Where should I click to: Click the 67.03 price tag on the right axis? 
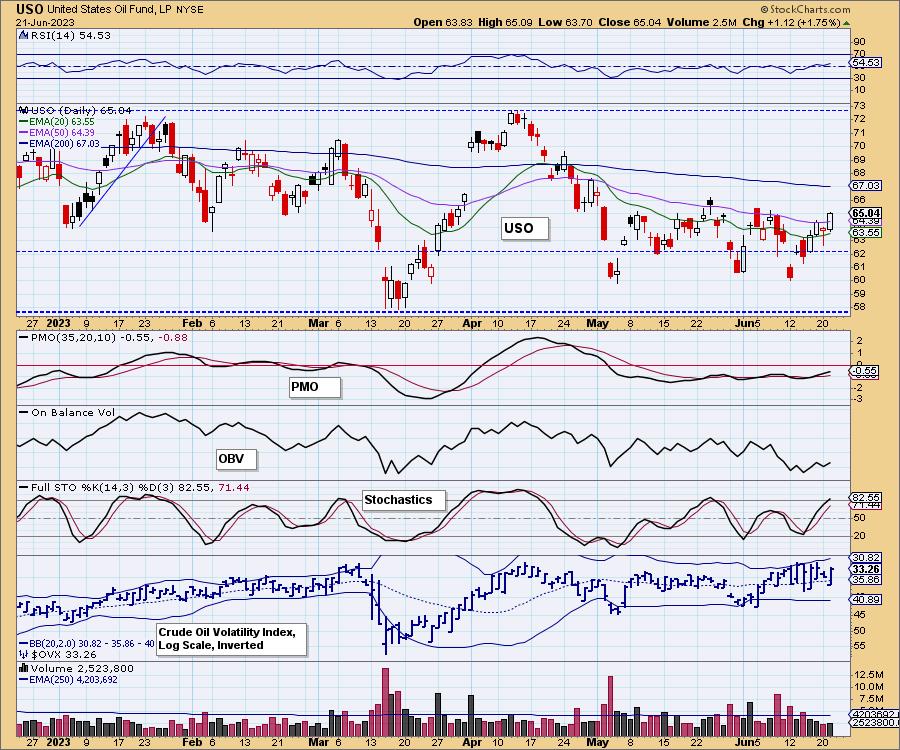866,185
